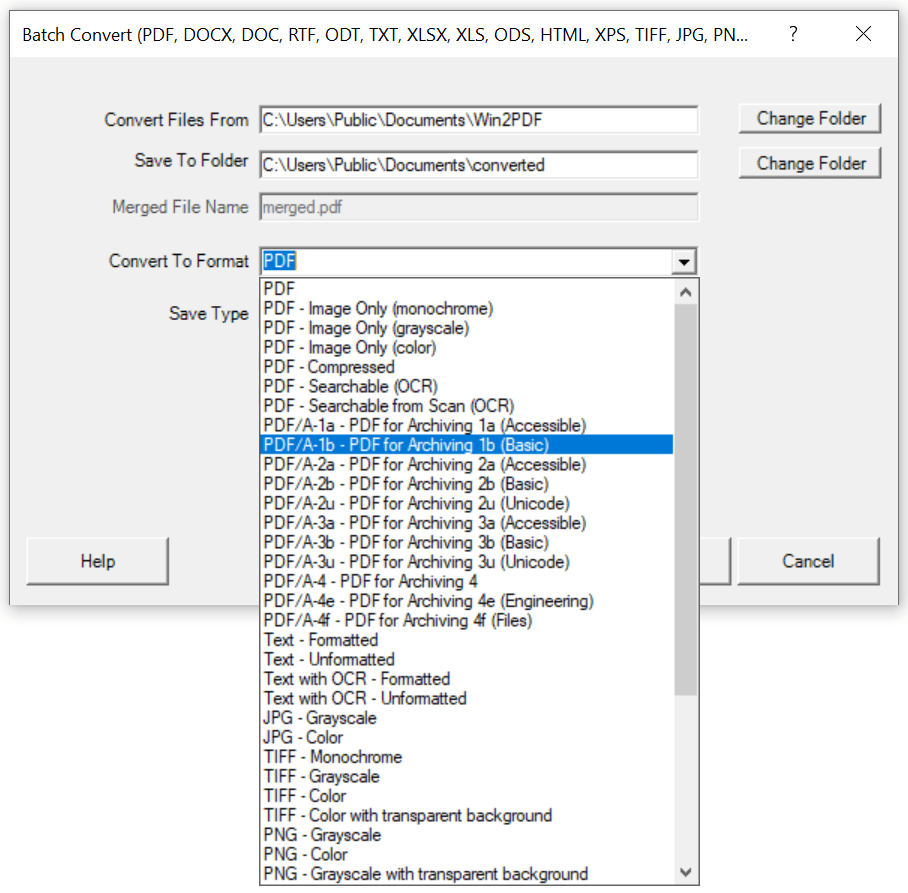
Task: Click the format list scrollbar down arrow
Action: 686,872
